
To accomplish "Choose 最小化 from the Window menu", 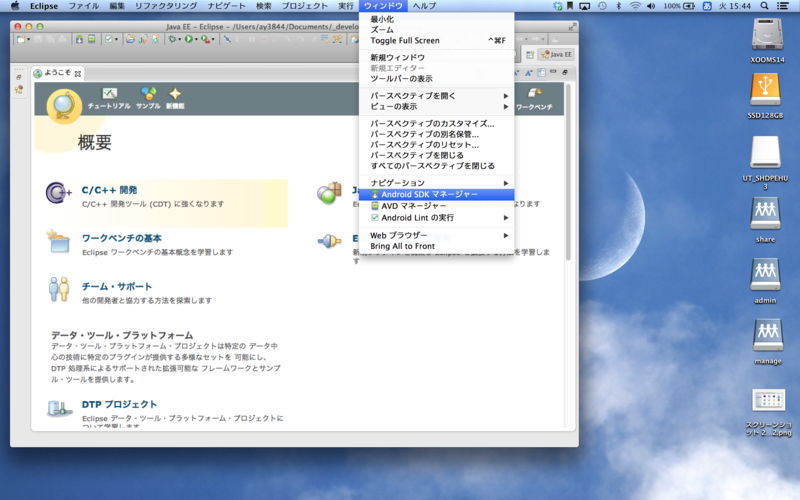I will pos(436,19).
